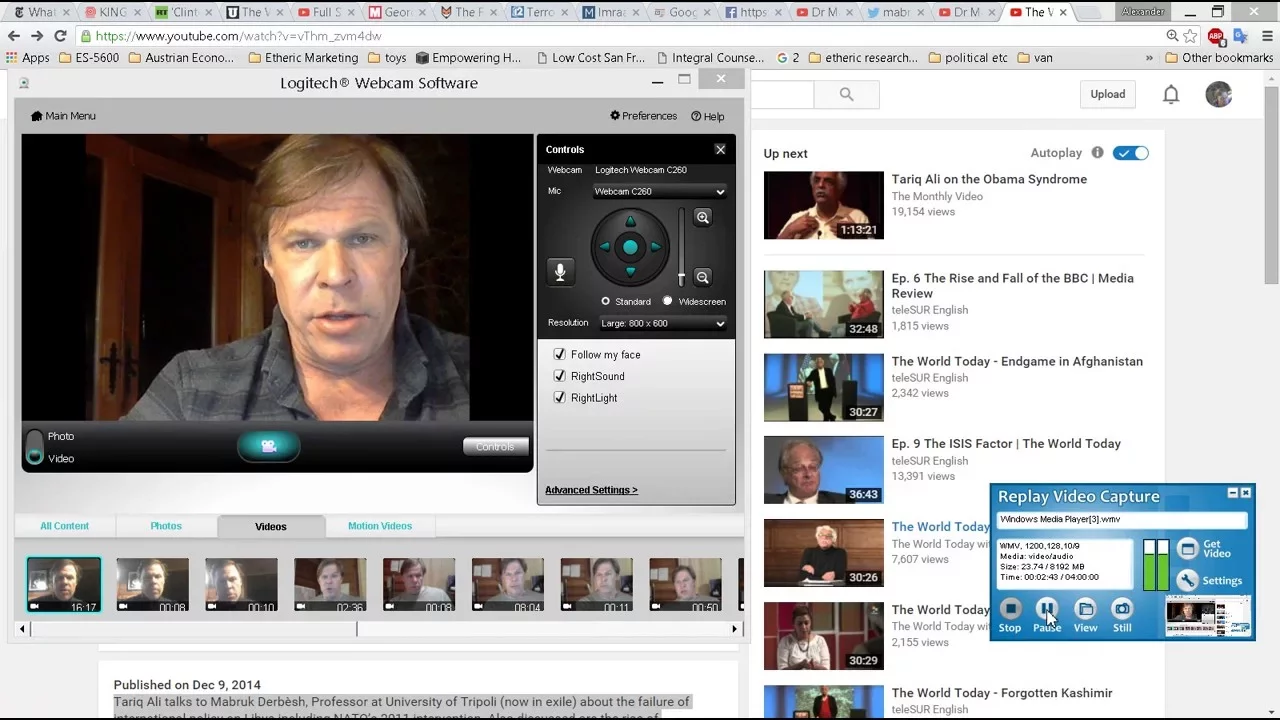Image resolution: width=1280 pixels, height=720 pixels.
Task: Select the Widescreen aspect radio button
Action: (668, 301)
